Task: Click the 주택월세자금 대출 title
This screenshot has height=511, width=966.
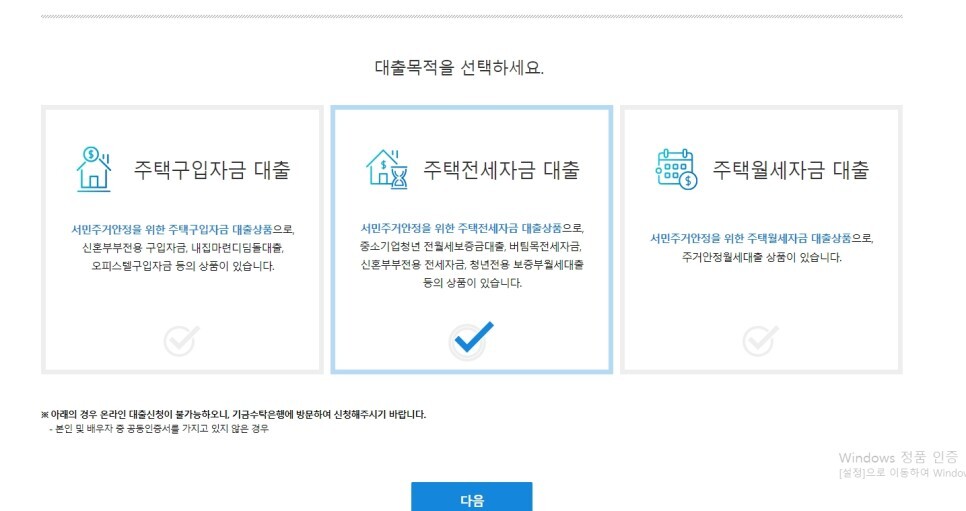Action: (x=791, y=170)
